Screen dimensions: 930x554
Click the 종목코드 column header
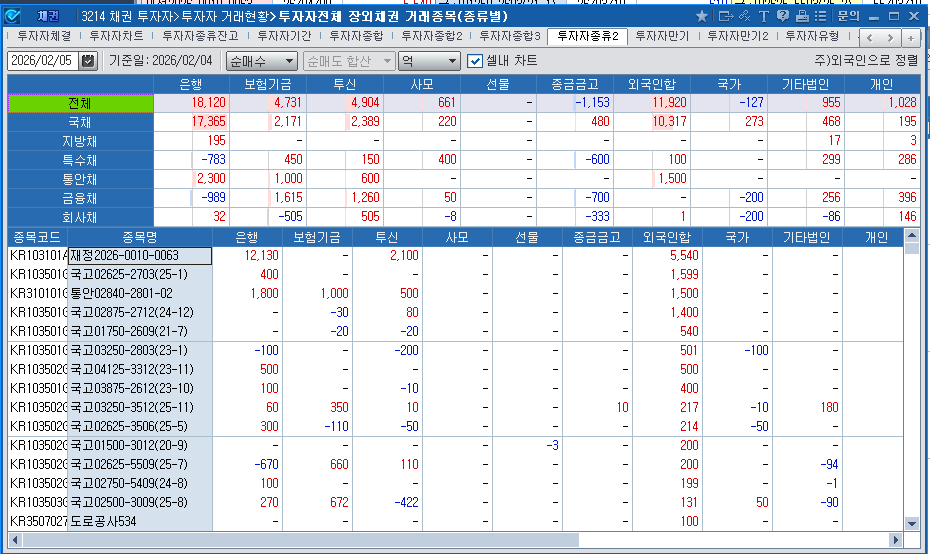click(x=37, y=238)
